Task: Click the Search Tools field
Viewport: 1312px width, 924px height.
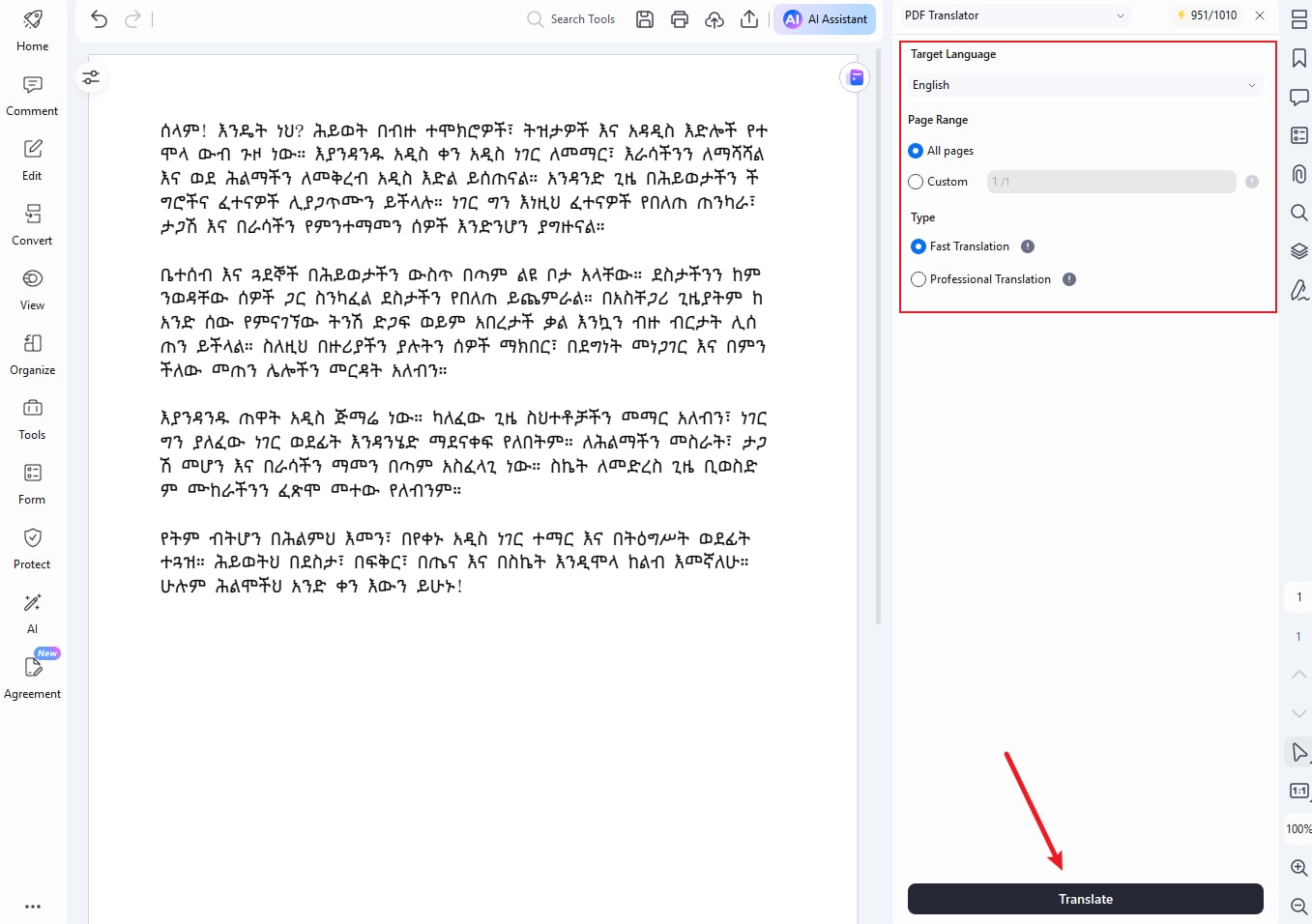Action: pyautogui.click(x=571, y=19)
